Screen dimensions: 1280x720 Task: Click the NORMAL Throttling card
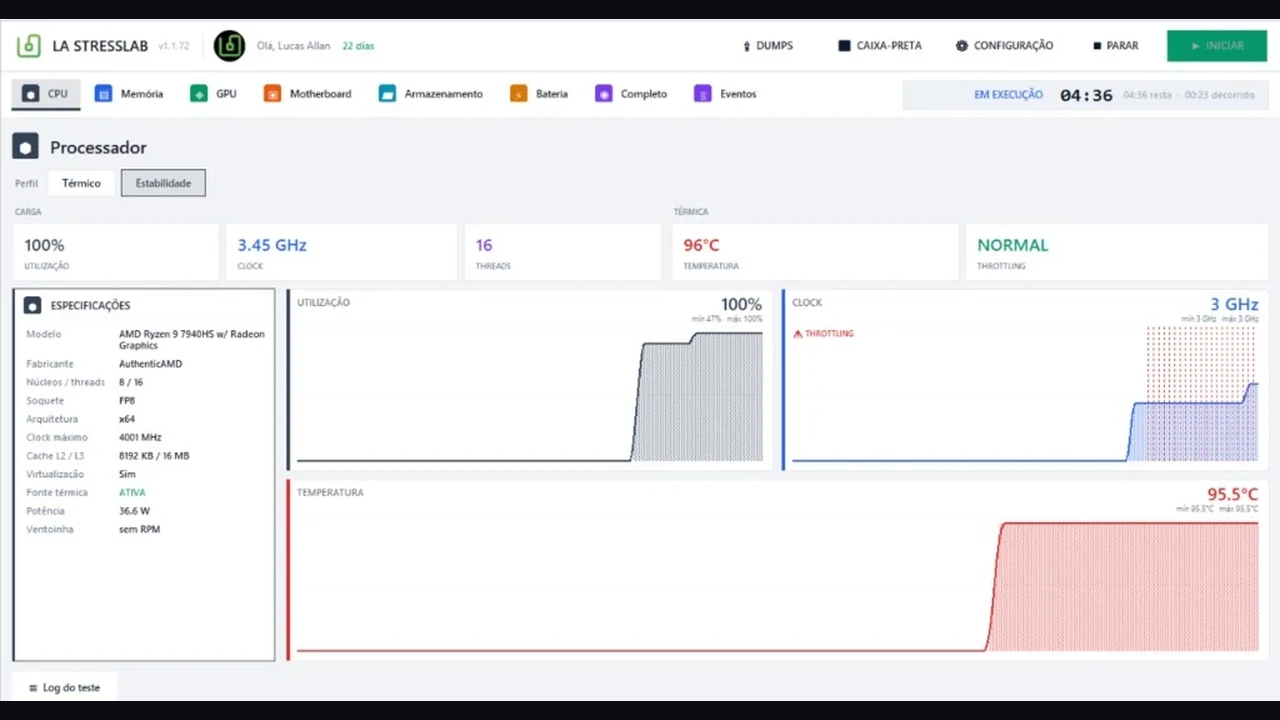pos(1116,252)
